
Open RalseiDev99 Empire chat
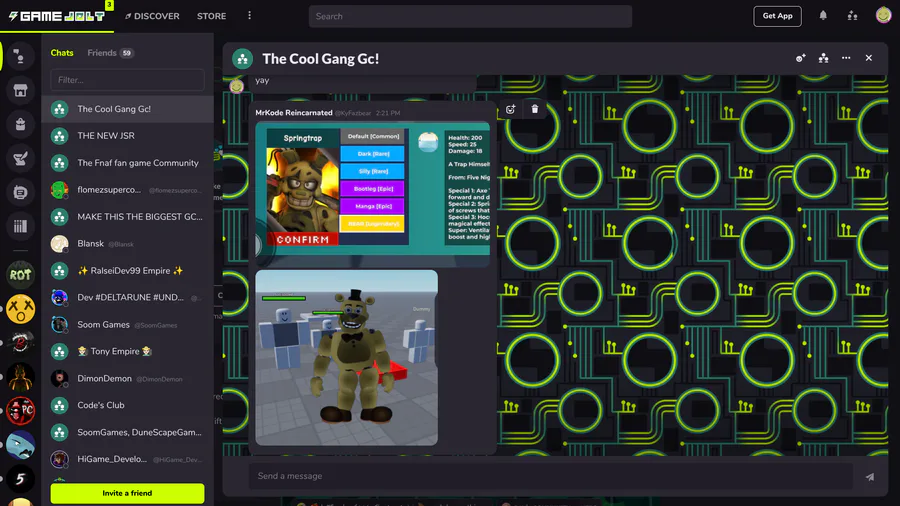point(127,271)
